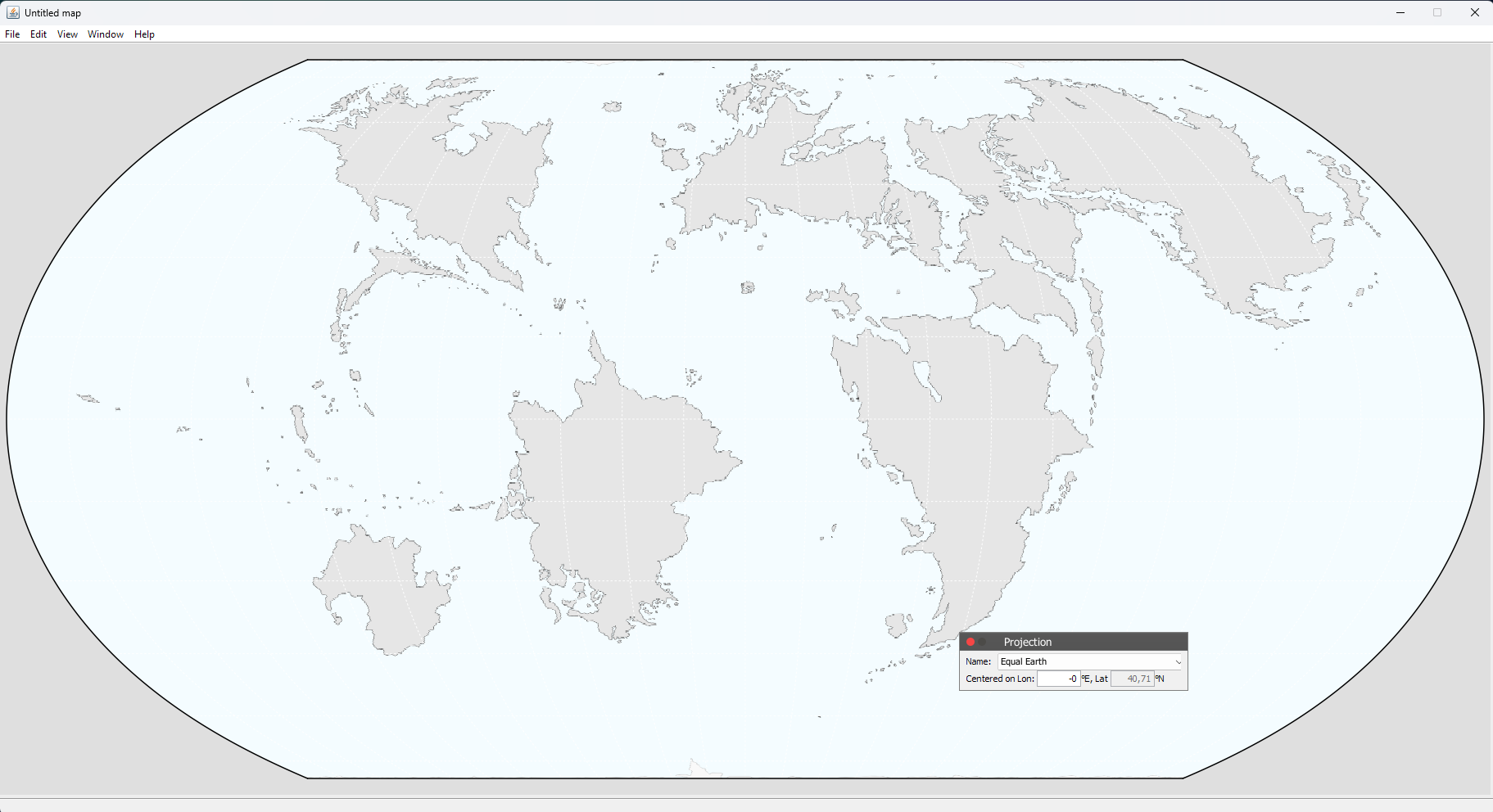Click the Java application icon in title bar
Image resolution: width=1493 pixels, height=812 pixels.
click(x=12, y=12)
